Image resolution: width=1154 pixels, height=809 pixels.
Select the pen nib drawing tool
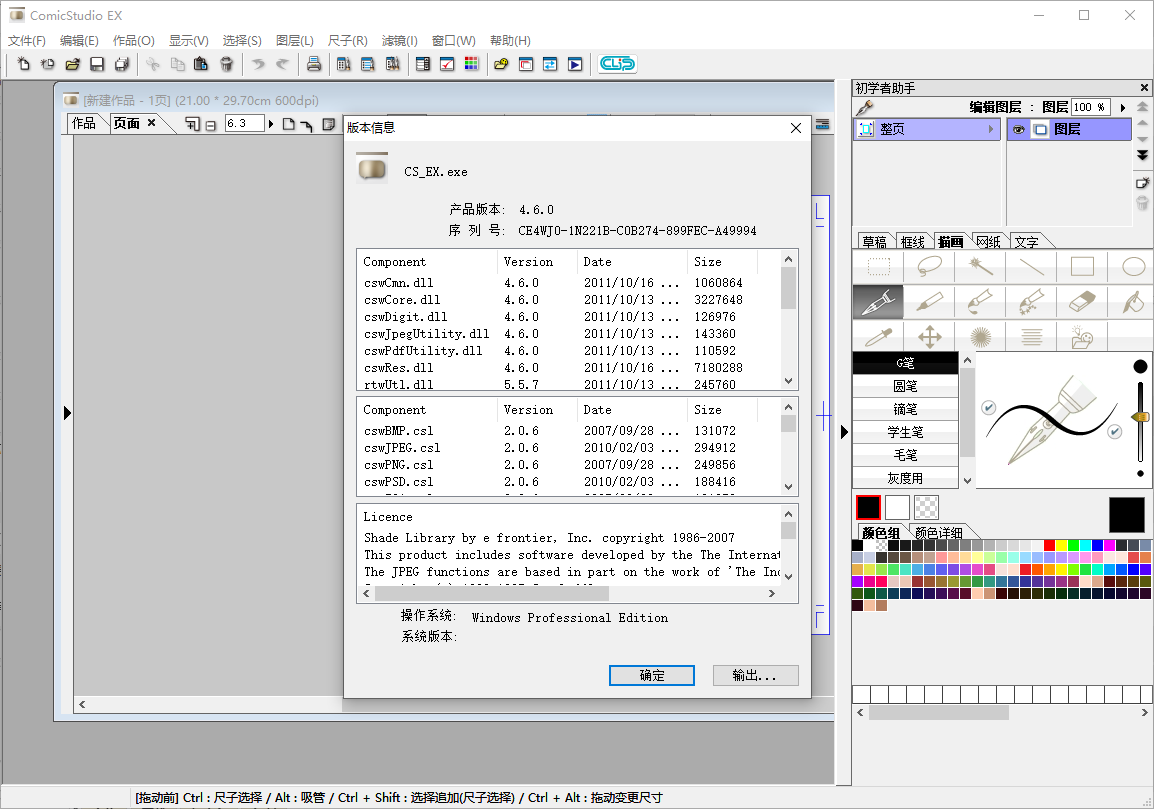point(879,302)
